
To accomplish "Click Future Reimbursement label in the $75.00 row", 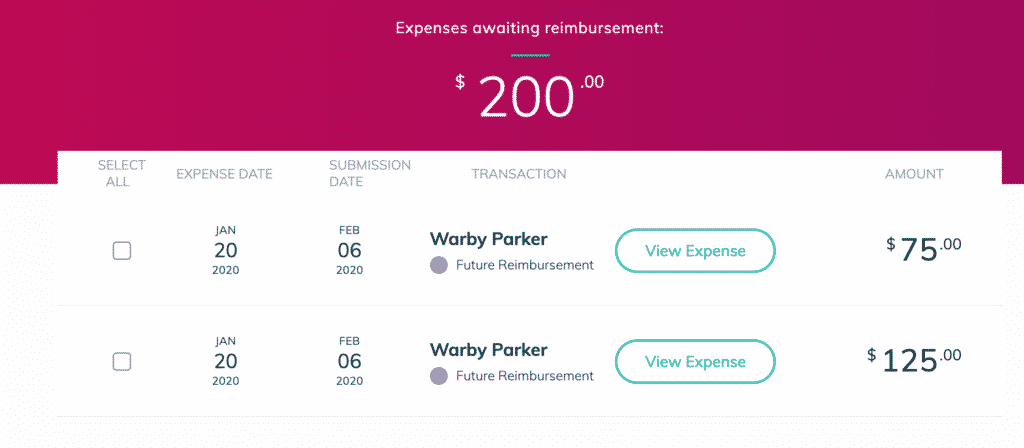I will (524, 265).
